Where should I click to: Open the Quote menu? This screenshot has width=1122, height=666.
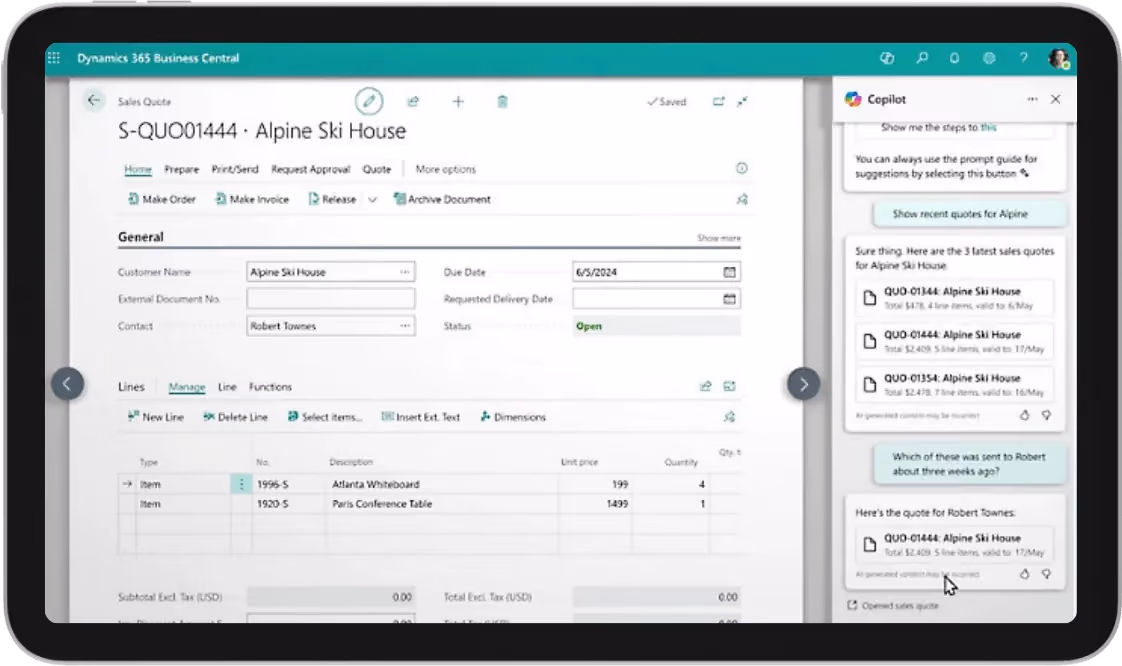377,170
